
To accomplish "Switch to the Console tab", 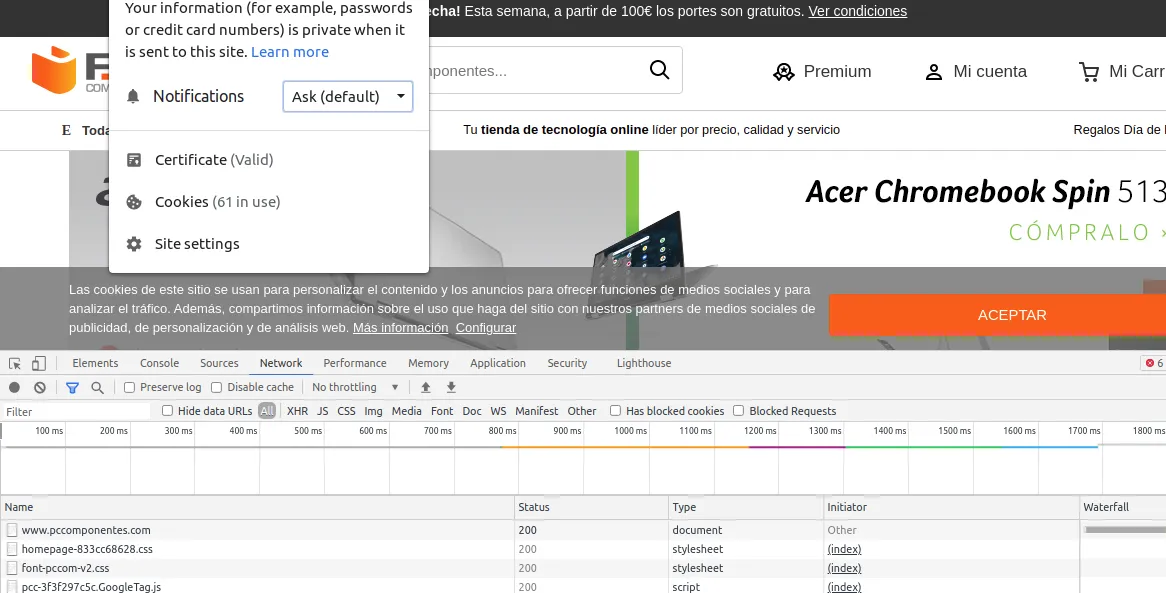I will 160,363.
